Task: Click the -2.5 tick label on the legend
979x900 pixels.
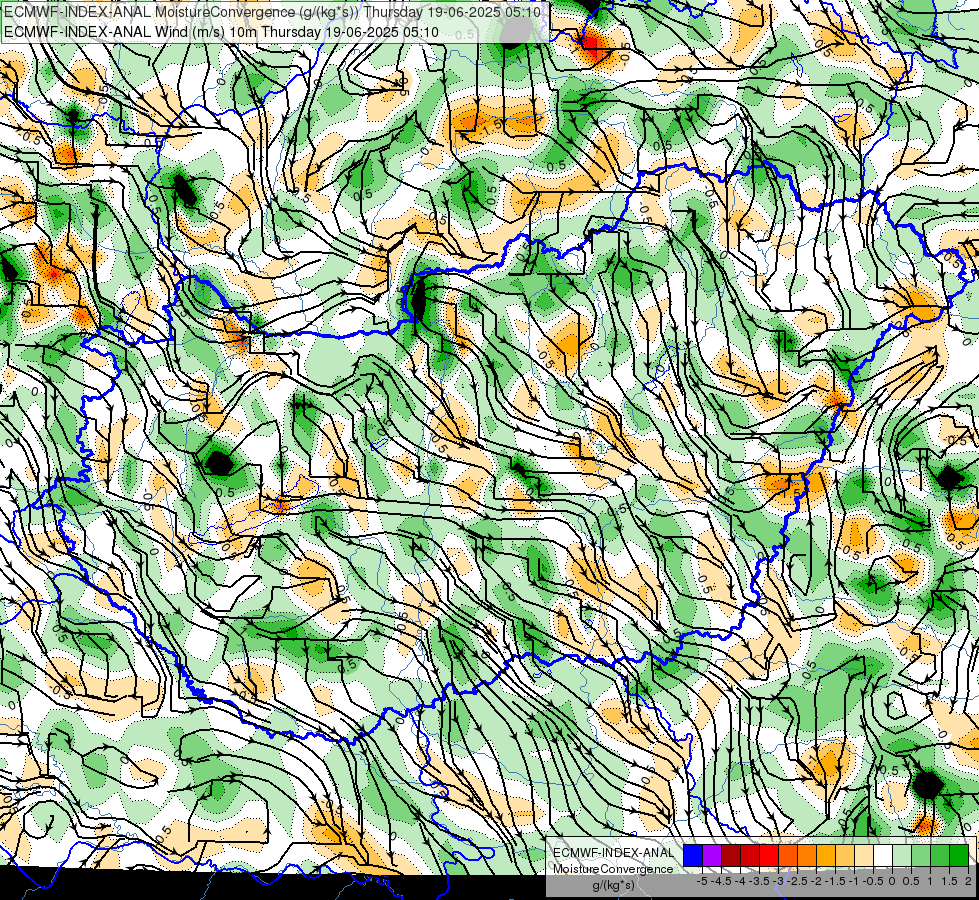Action: pyautogui.click(x=797, y=881)
